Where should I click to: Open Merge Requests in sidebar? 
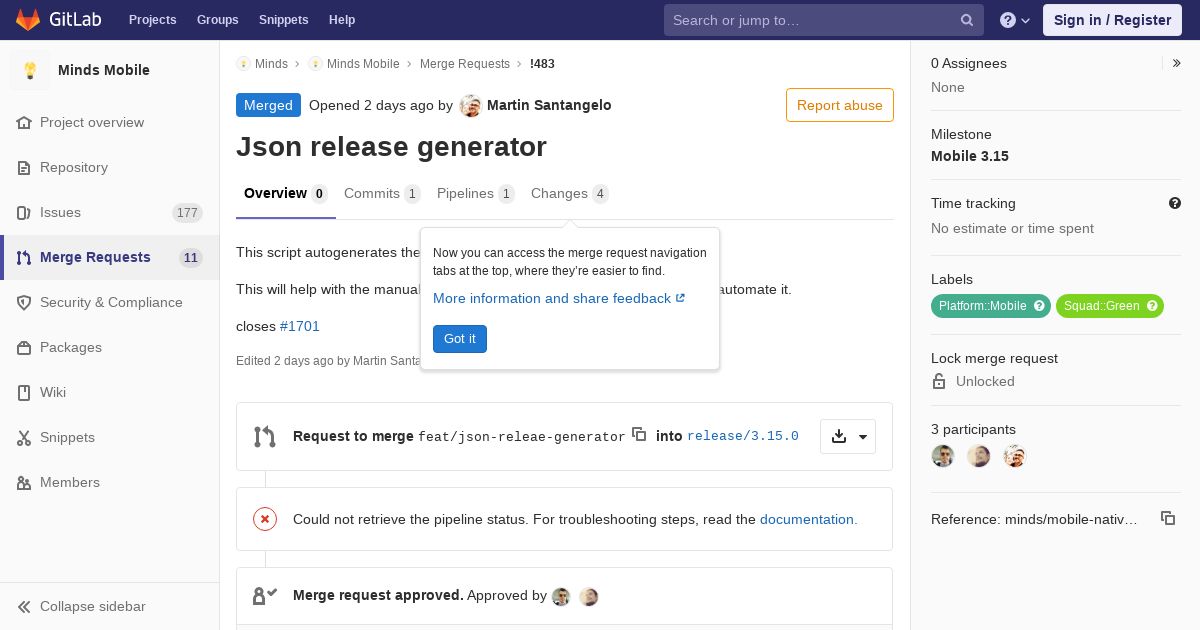point(110,257)
